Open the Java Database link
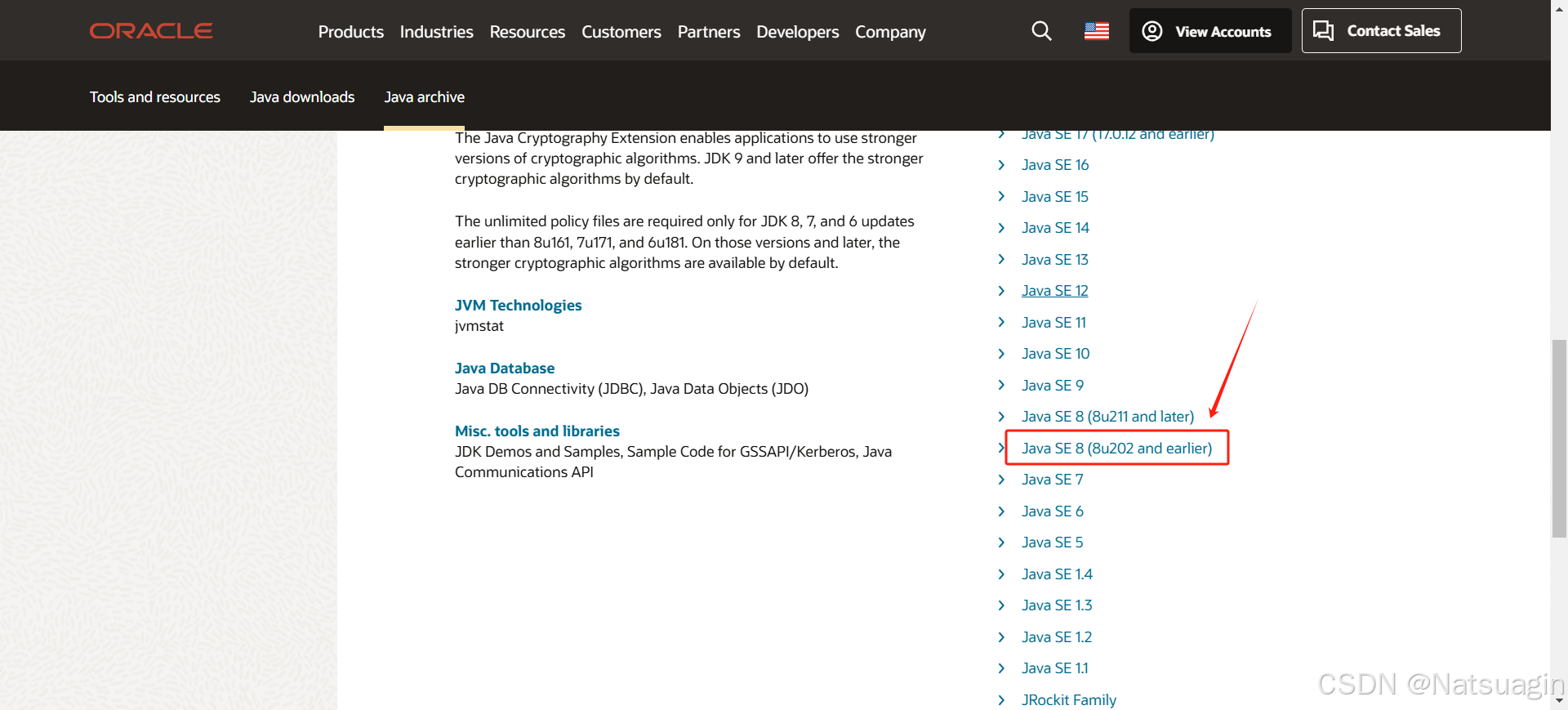Viewport: 1568px width, 710px height. pos(505,368)
